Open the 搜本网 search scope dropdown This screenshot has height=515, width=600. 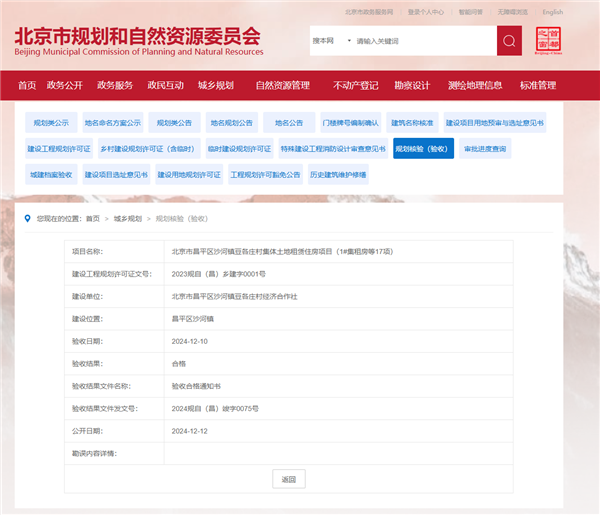pos(332,41)
